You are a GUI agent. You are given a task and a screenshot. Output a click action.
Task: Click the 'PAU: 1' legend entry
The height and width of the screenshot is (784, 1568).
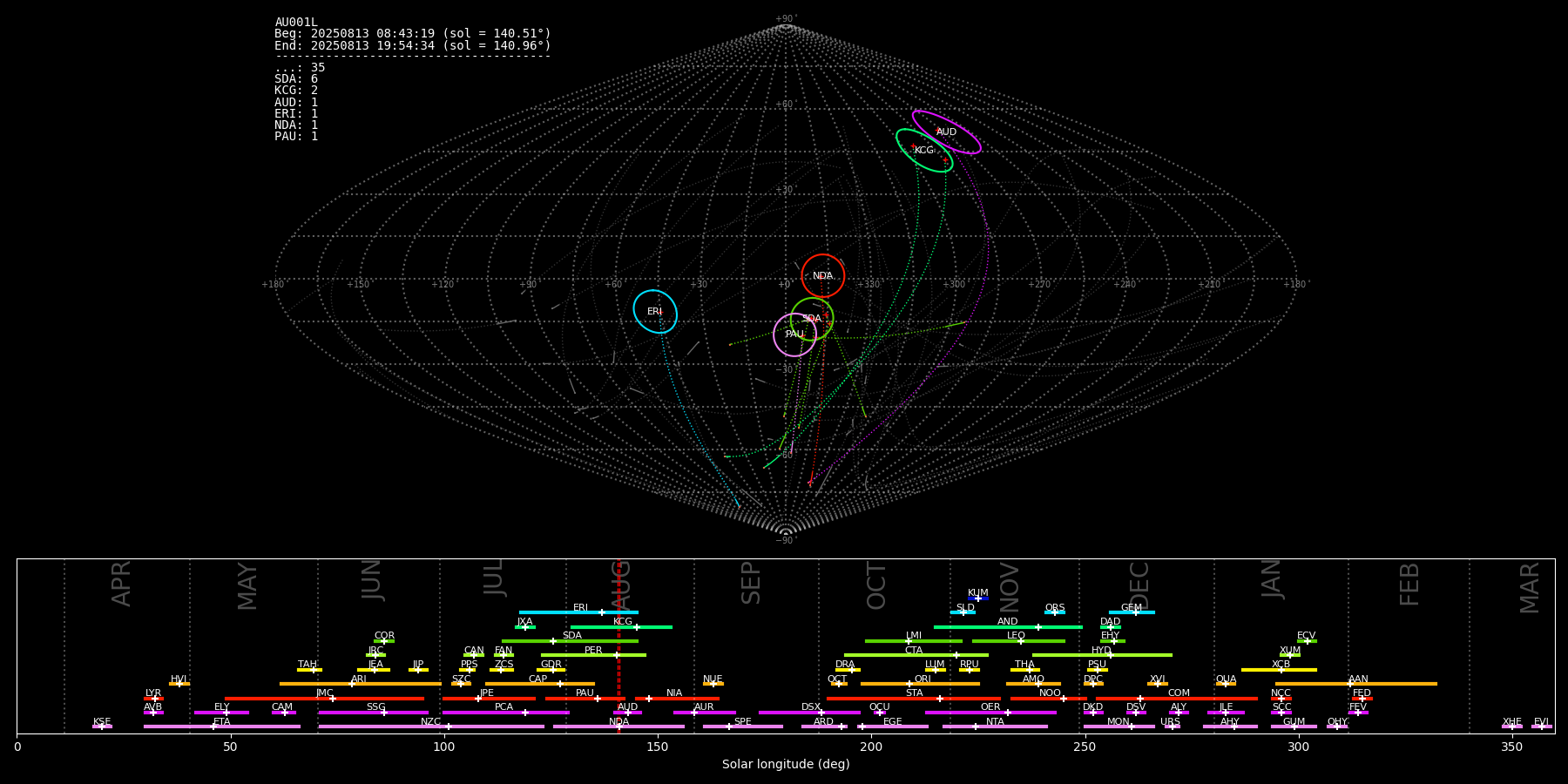[x=296, y=137]
